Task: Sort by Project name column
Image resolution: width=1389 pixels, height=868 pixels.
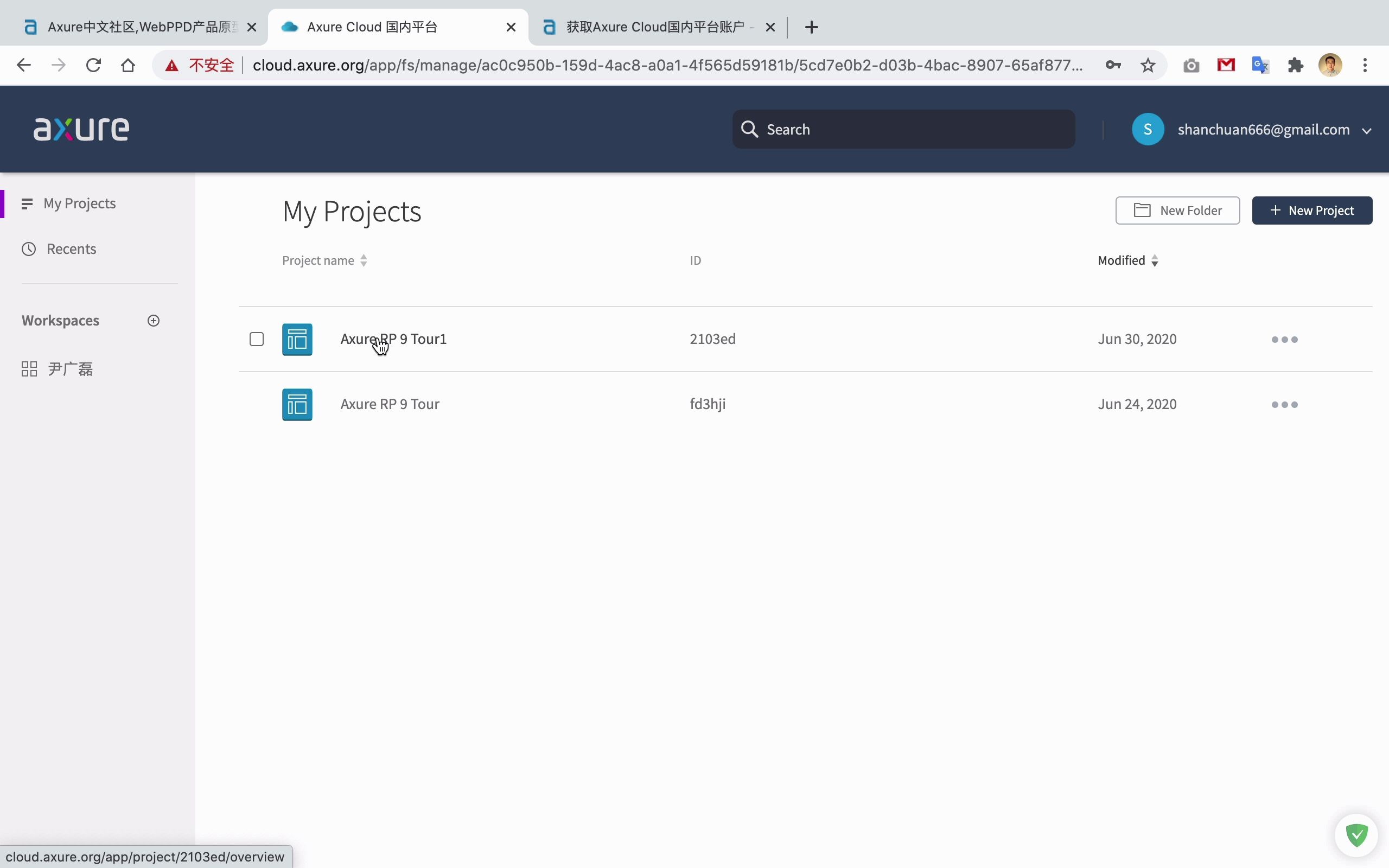Action: click(x=325, y=260)
